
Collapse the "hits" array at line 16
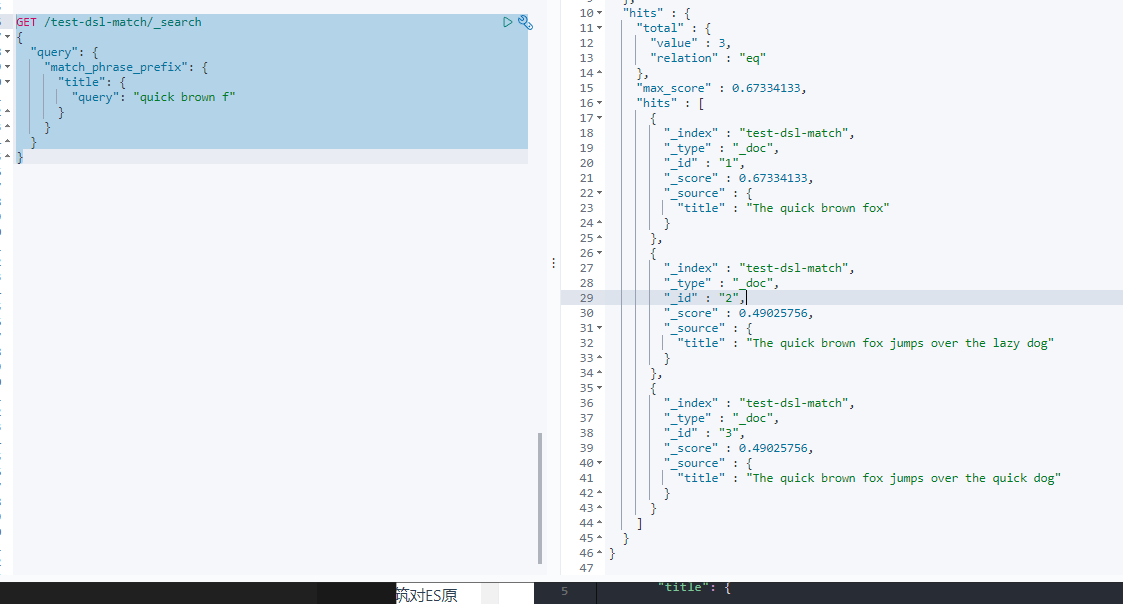pyautogui.click(x=599, y=103)
